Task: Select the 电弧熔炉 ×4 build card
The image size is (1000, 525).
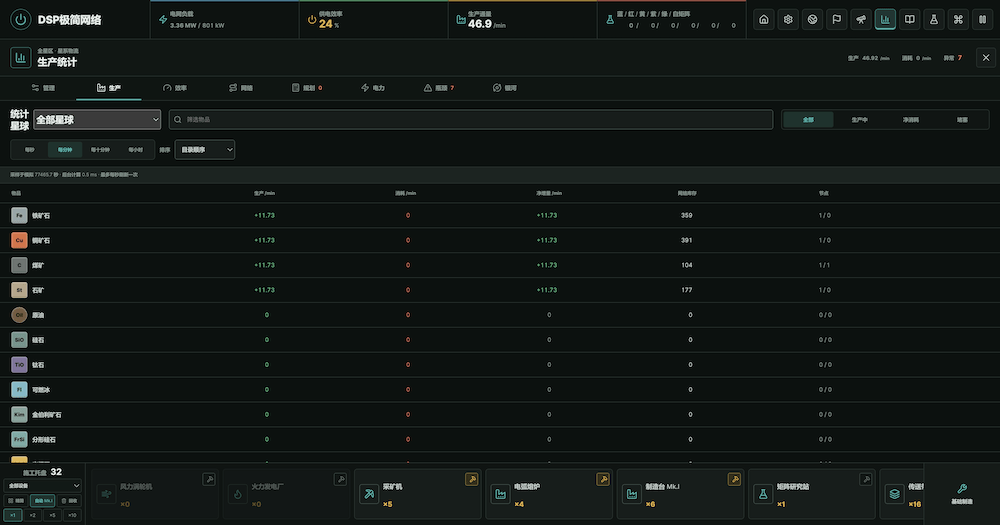Action: coord(549,494)
